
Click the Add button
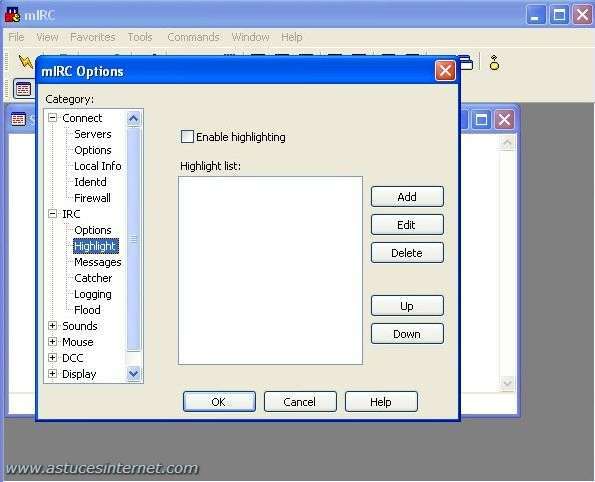tap(407, 197)
